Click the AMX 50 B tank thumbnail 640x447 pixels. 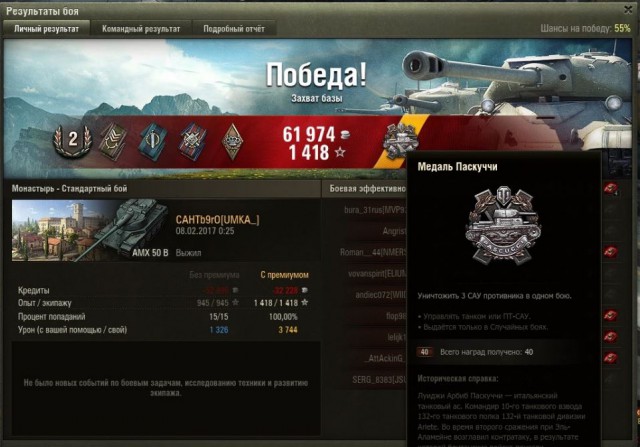pyautogui.click(x=91, y=230)
